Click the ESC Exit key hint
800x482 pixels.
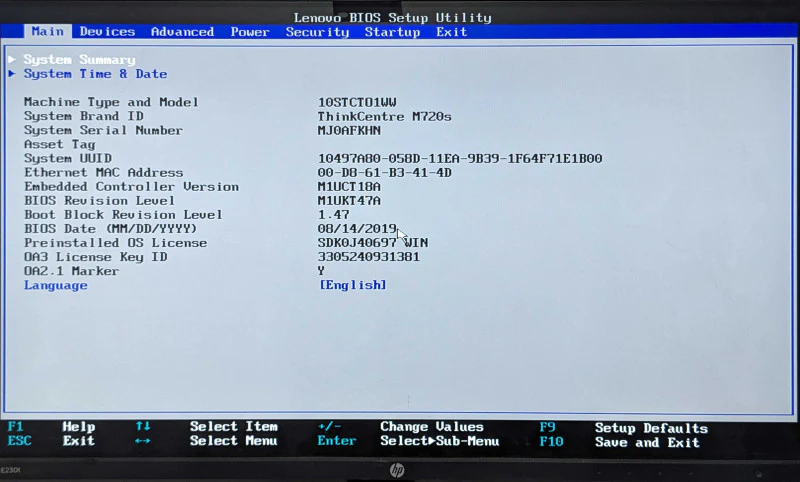[51, 441]
